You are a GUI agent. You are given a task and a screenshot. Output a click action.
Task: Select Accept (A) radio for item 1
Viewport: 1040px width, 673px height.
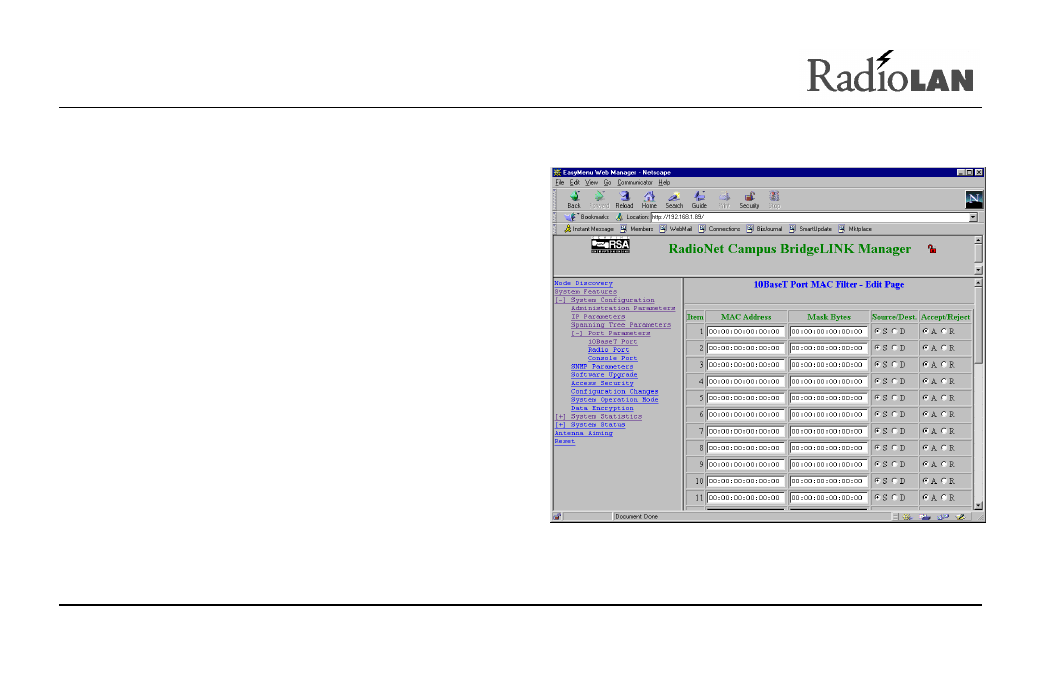click(925, 331)
